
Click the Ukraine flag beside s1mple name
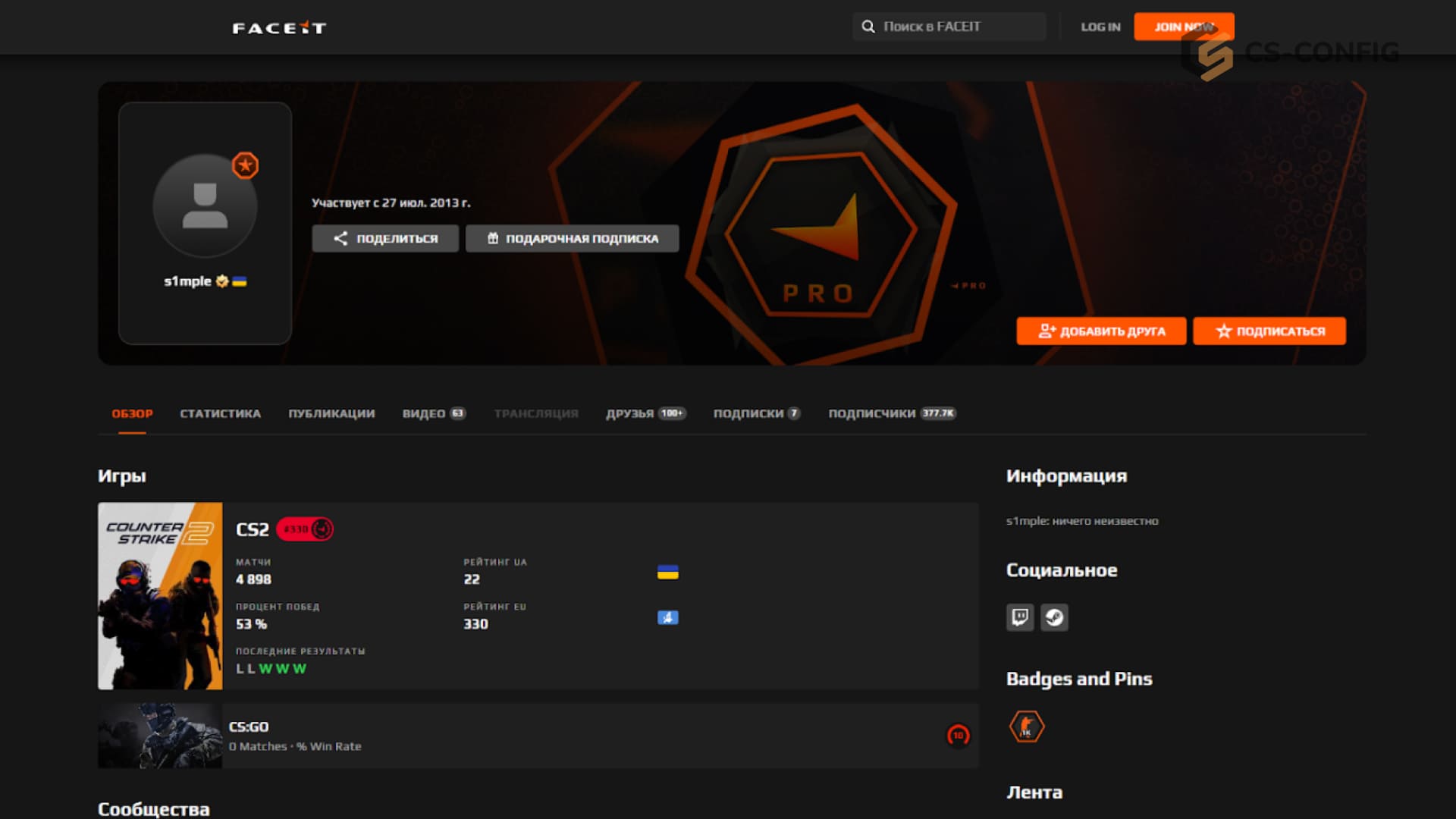click(x=240, y=281)
